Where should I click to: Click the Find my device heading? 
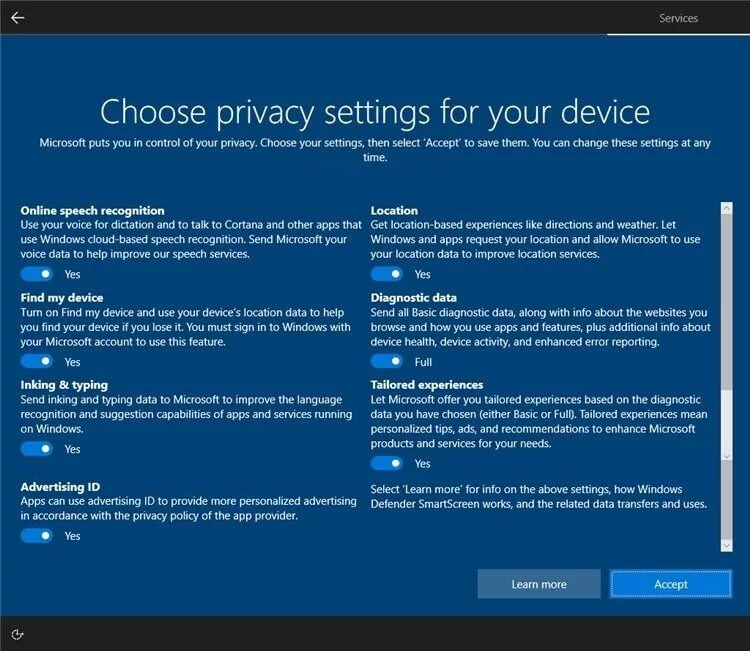click(x=62, y=298)
